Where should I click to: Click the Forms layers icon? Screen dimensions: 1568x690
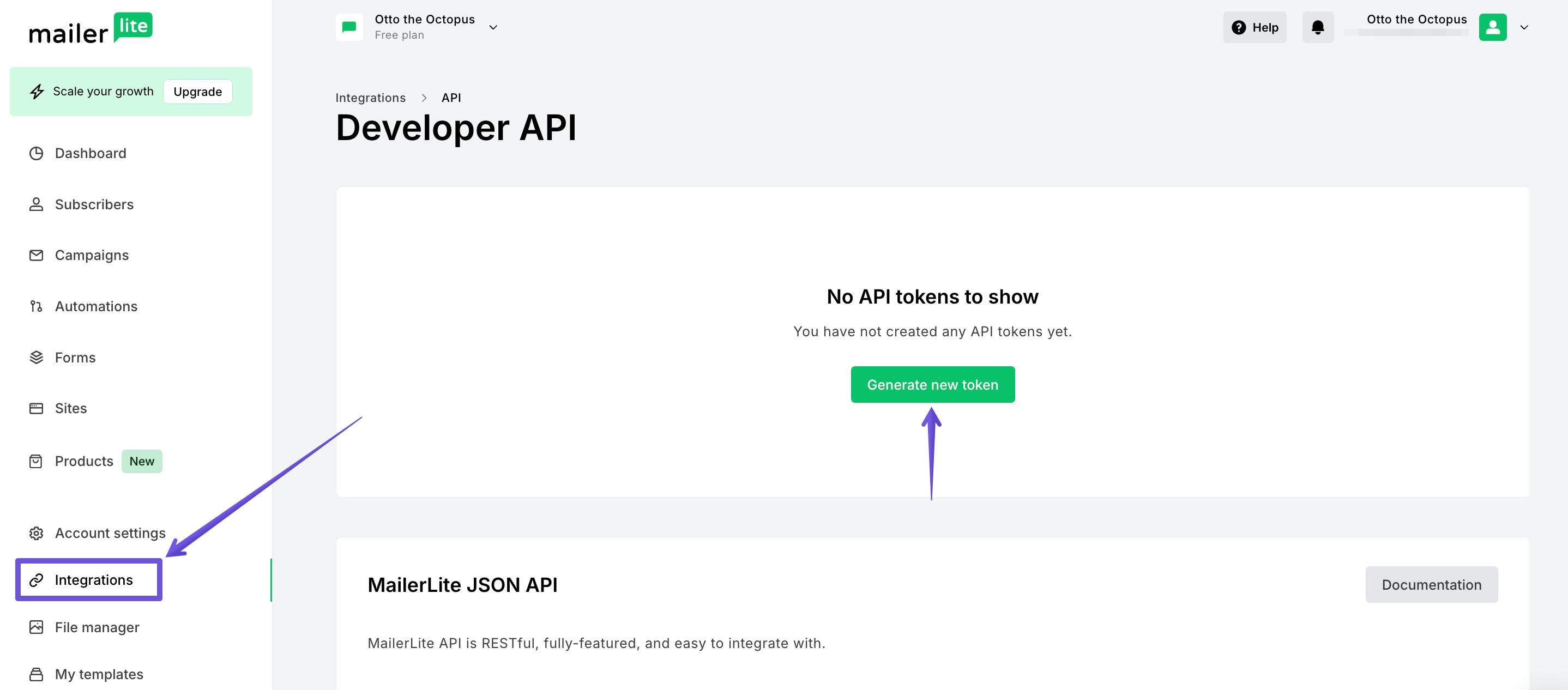click(x=37, y=357)
